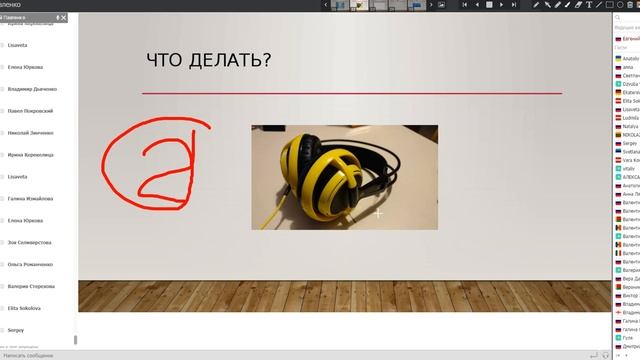This screenshot has width=640, height=360.
Task: Select the straight line tool
Action: pyautogui.click(x=599, y=5)
